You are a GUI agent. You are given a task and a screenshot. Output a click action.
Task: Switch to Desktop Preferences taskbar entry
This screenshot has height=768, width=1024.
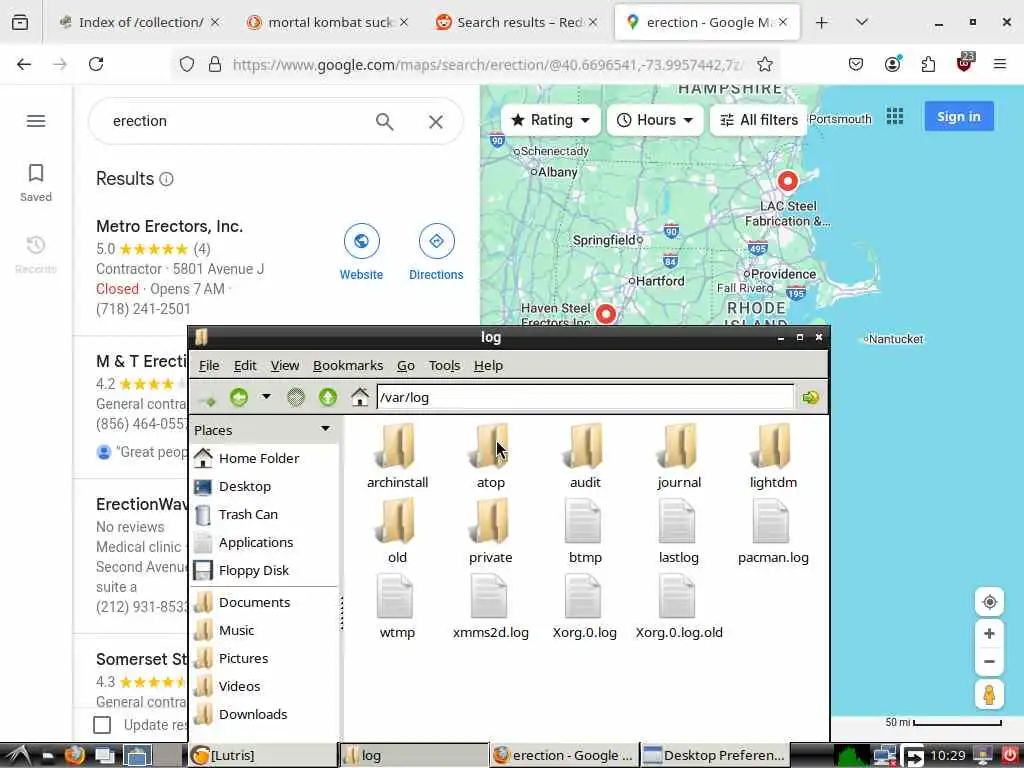715,756
